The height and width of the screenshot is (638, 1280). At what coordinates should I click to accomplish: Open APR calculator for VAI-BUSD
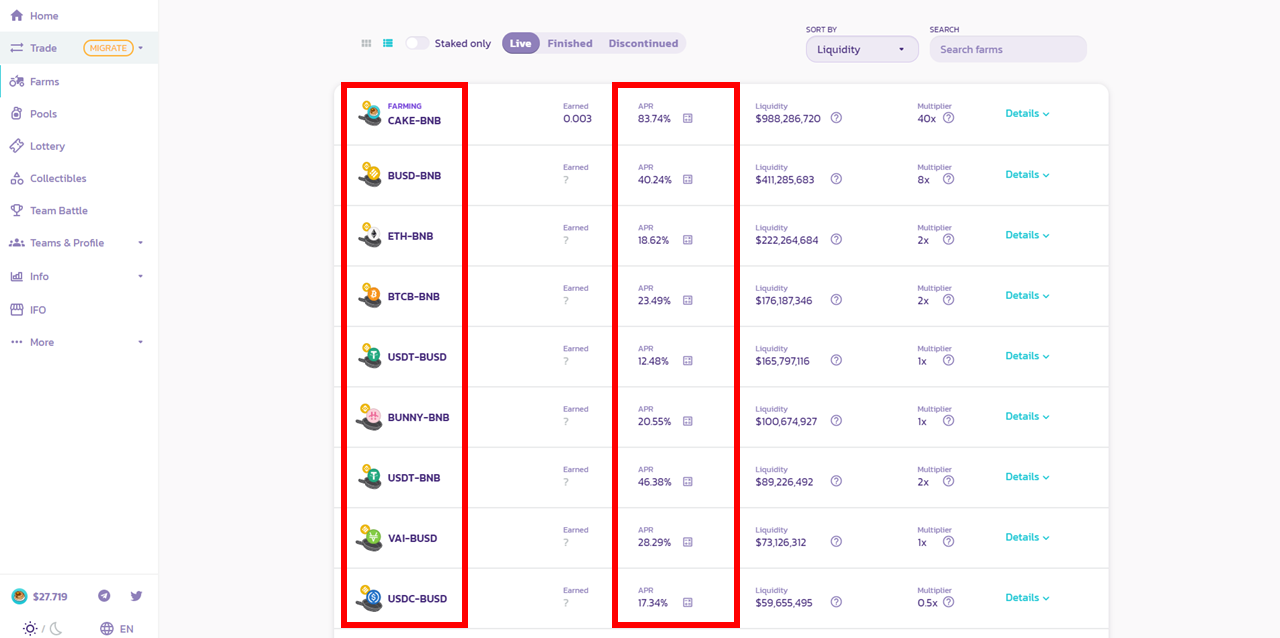(688, 543)
